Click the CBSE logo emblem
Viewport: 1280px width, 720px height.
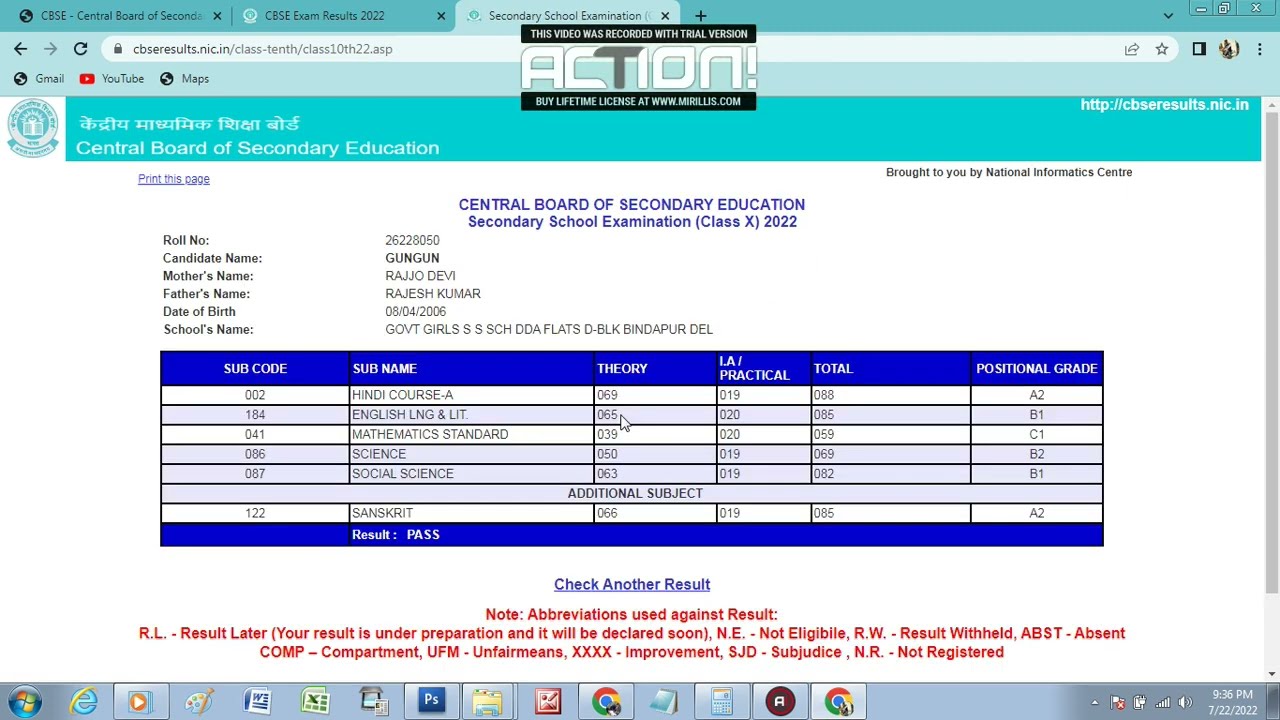pos(33,128)
